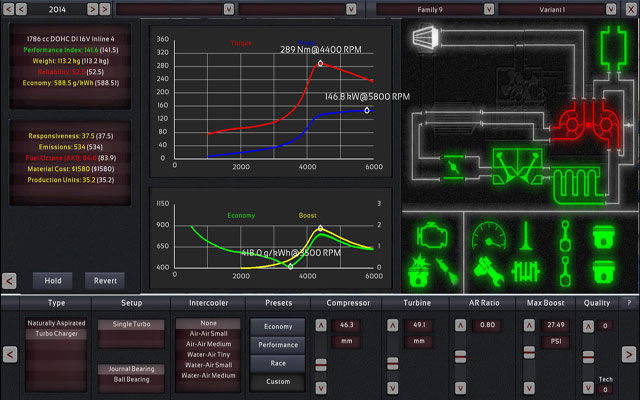640x400 pixels.
Task: Click the Revert button
Action: (105, 280)
